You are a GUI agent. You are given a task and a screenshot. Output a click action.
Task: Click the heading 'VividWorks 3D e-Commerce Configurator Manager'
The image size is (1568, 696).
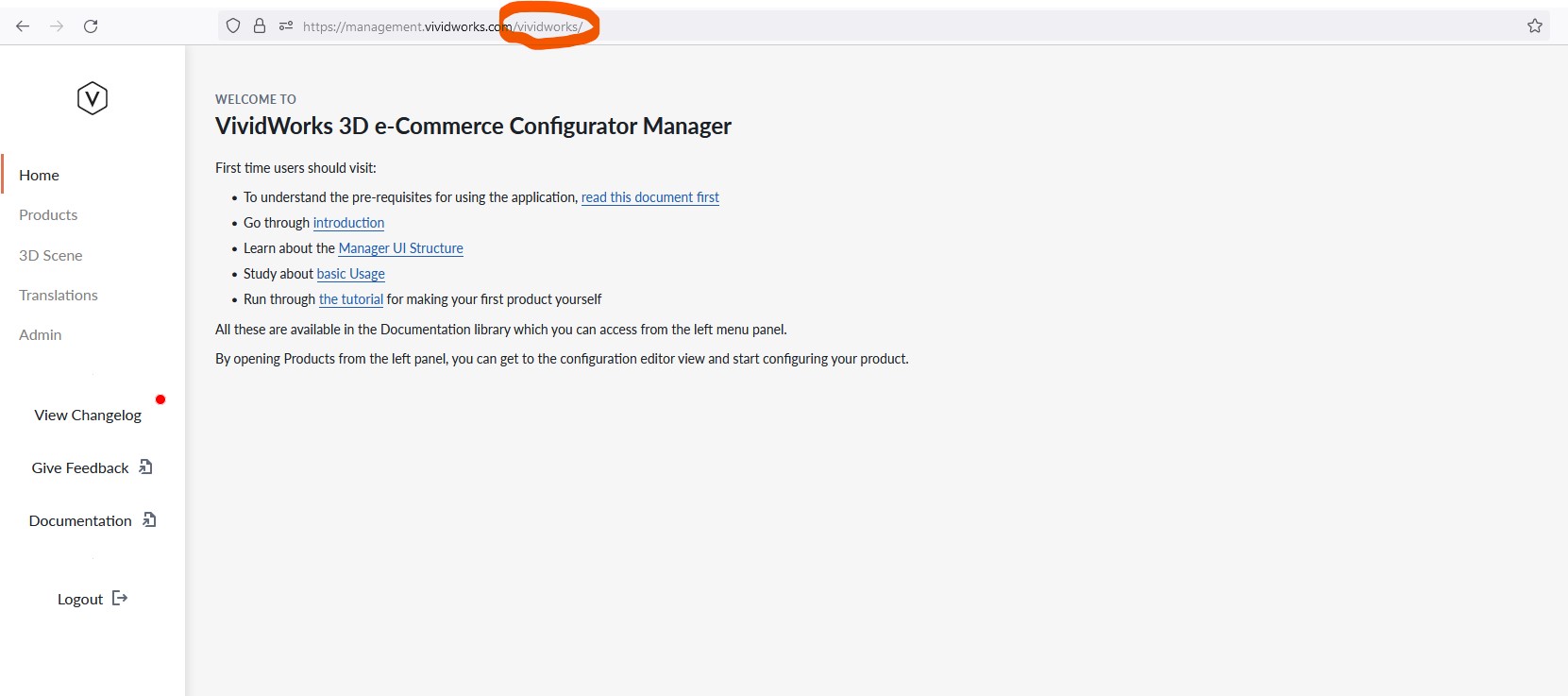pos(473,126)
